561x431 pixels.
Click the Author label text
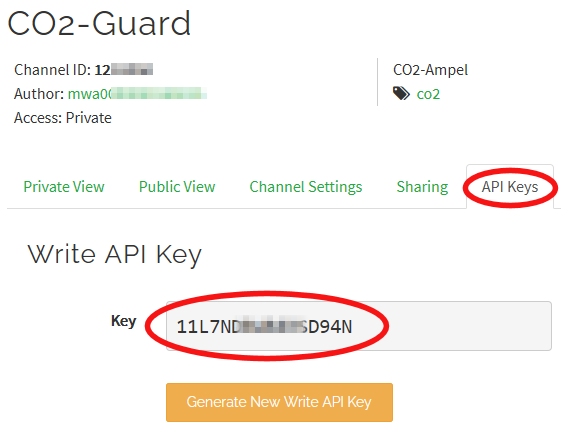39,94
